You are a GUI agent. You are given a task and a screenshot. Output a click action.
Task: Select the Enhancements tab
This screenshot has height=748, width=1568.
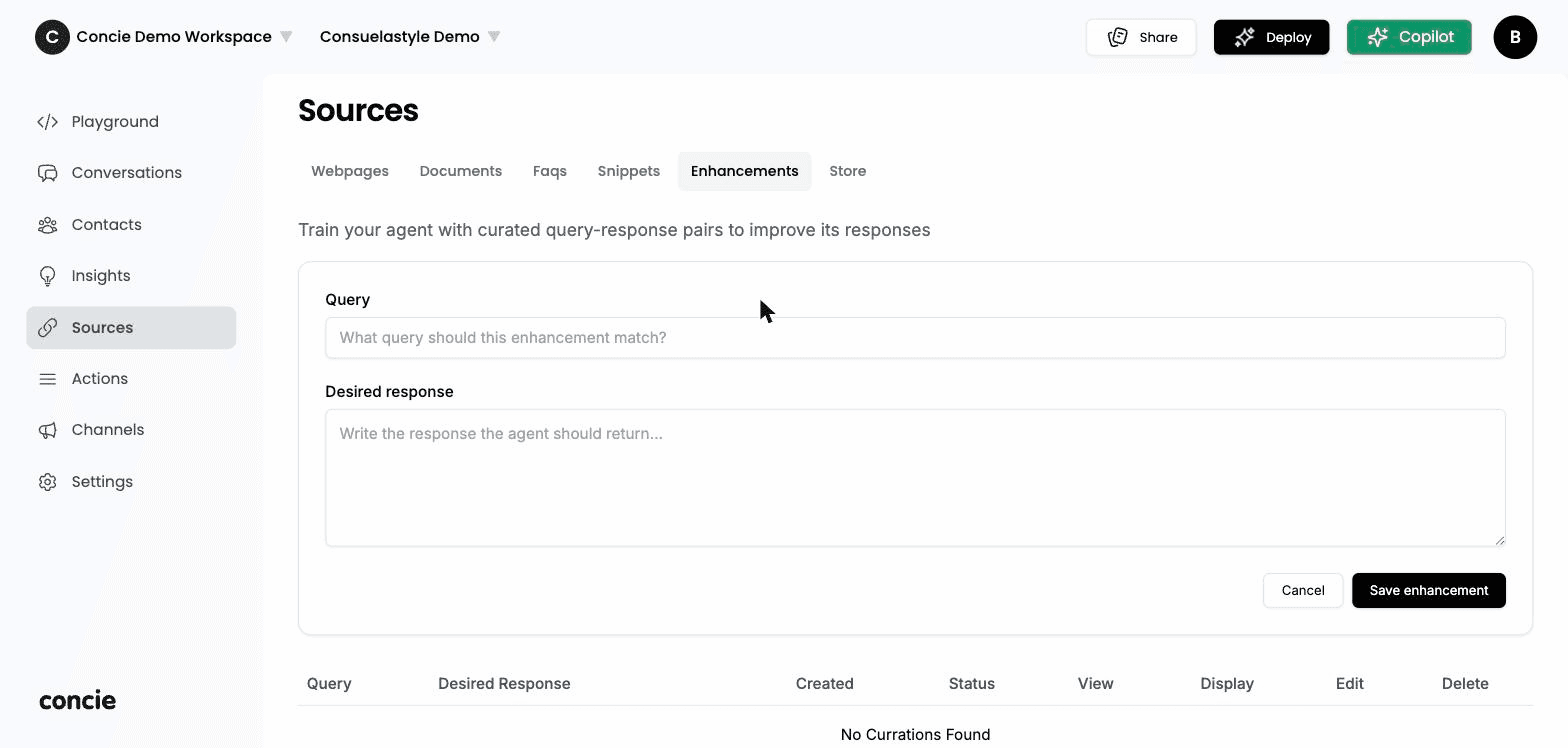pos(745,171)
